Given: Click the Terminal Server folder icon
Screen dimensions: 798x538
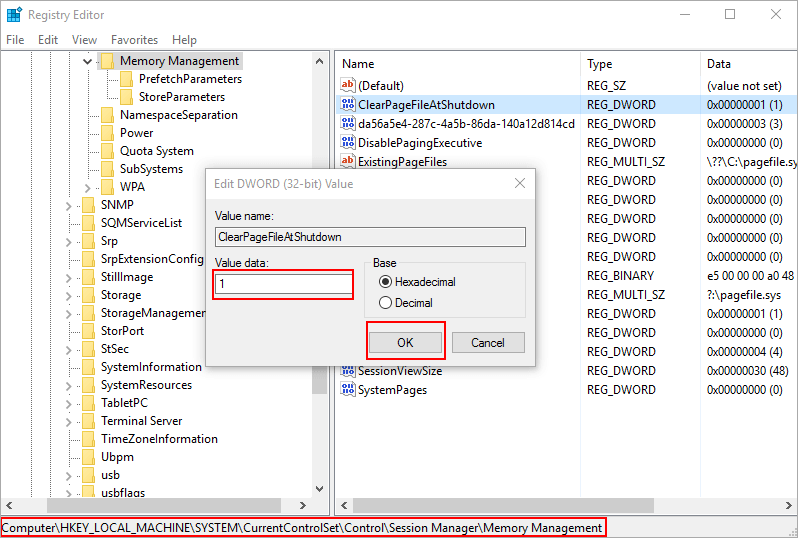Looking at the screenshot, I should pyautogui.click(x=89, y=421).
